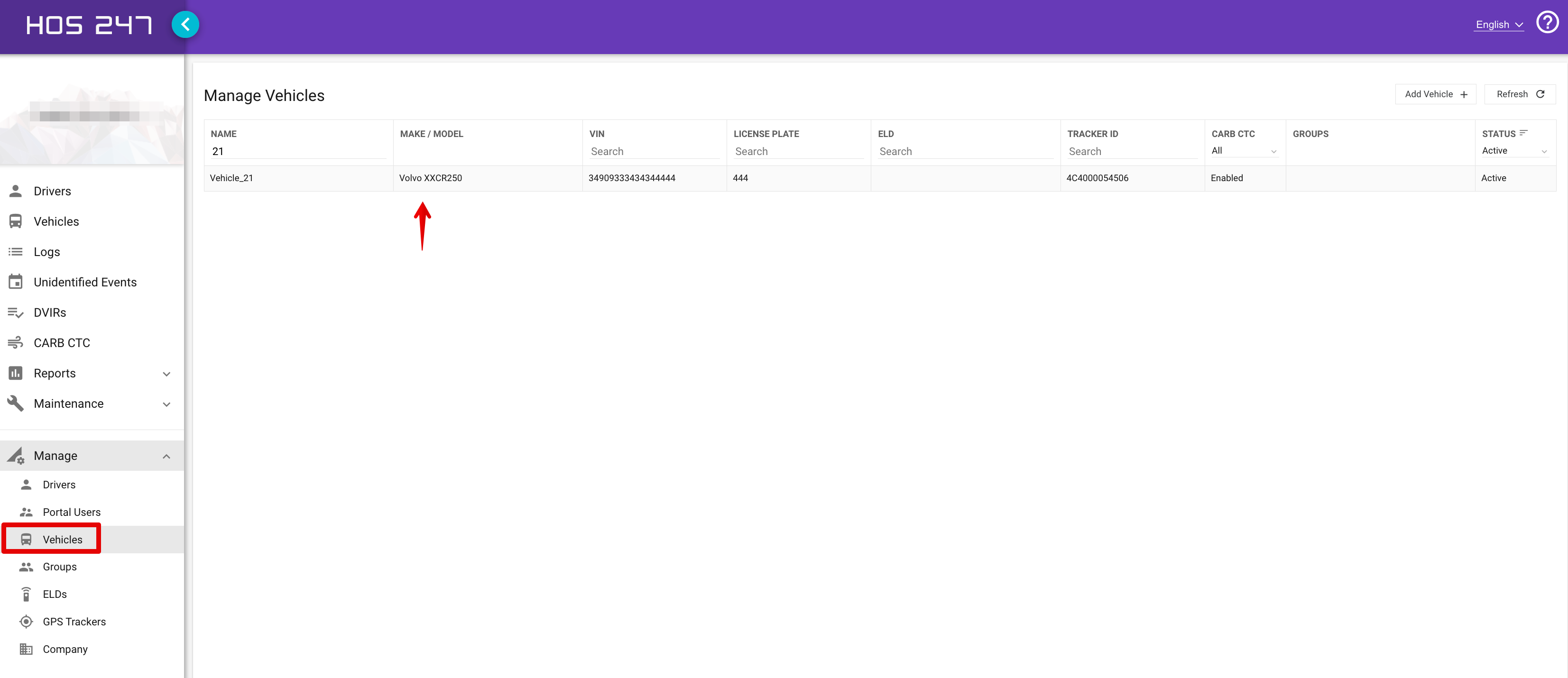The height and width of the screenshot is (678, 1568).
Task: Open the CARB CTC All filter dropdown
Action: (1244, 151)
